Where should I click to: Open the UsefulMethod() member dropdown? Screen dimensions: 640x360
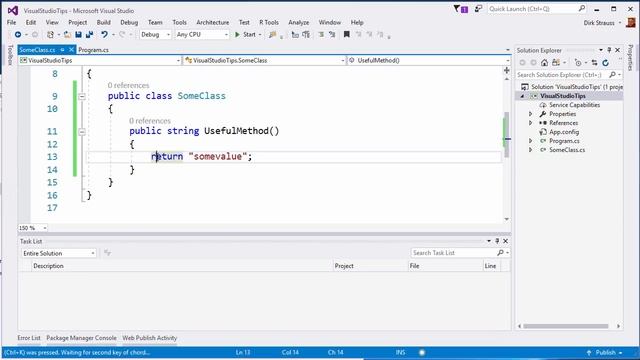[429, 60]
